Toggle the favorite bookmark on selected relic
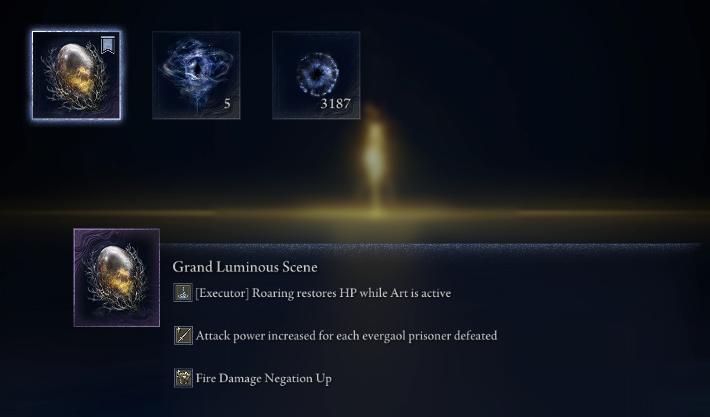The height and width of the screenshot is (417, 710). [108, 45]
